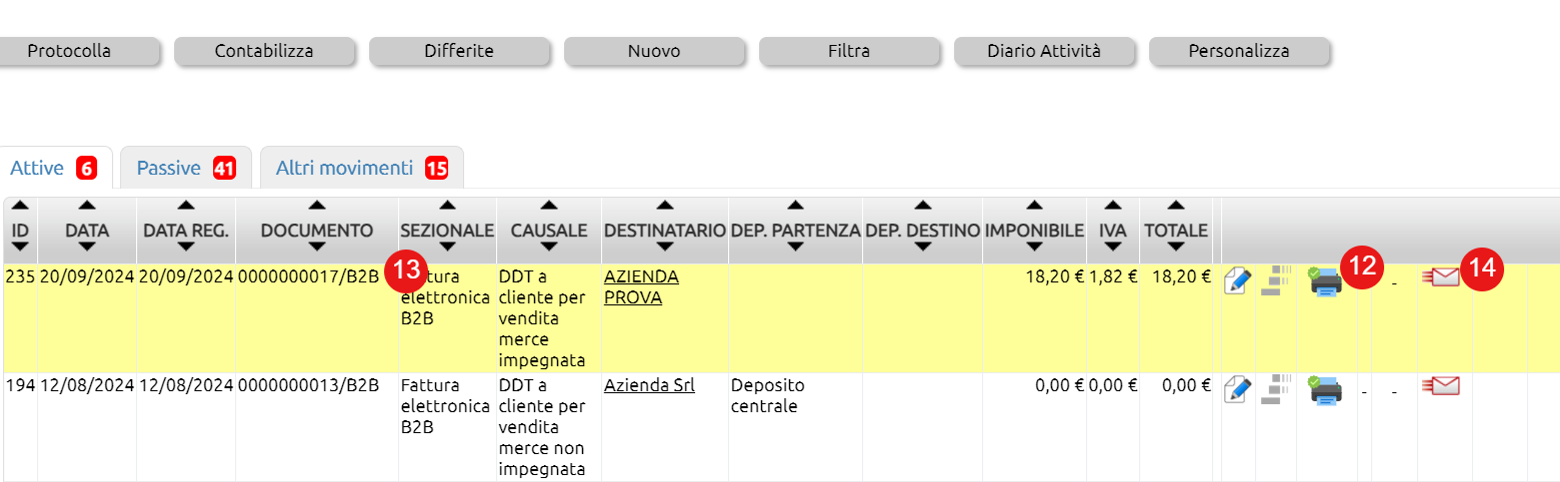Image resolution: width=1560 pixels, height=482 pixels.
Task: Click the Protocolla button
Action: click(68, 51)
